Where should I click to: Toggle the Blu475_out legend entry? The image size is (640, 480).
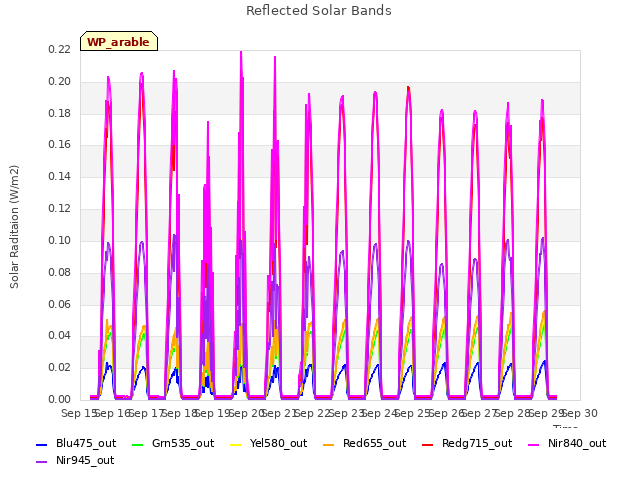tap(76, 444)
